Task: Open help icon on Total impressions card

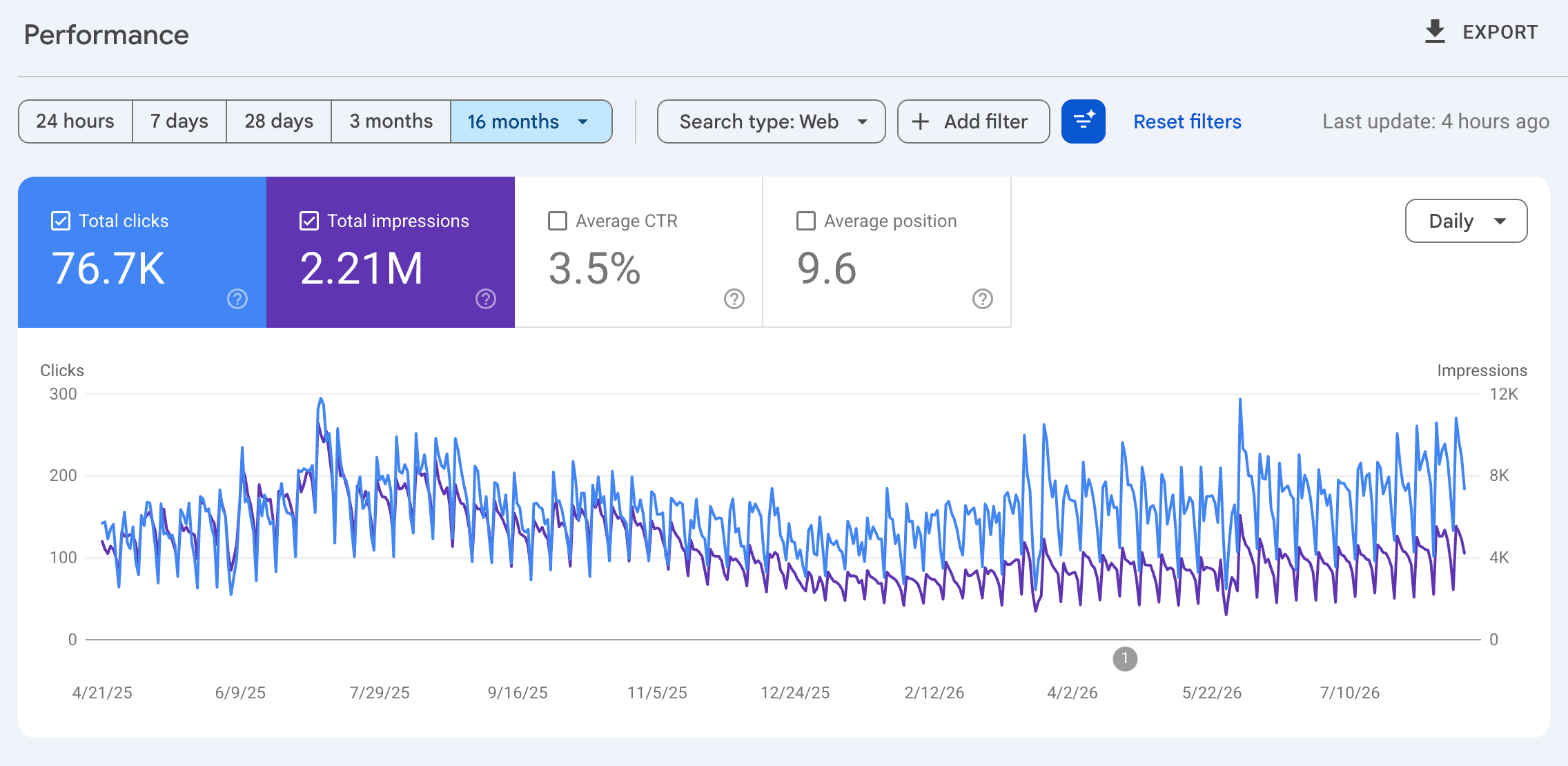Action: pos(486,299)
